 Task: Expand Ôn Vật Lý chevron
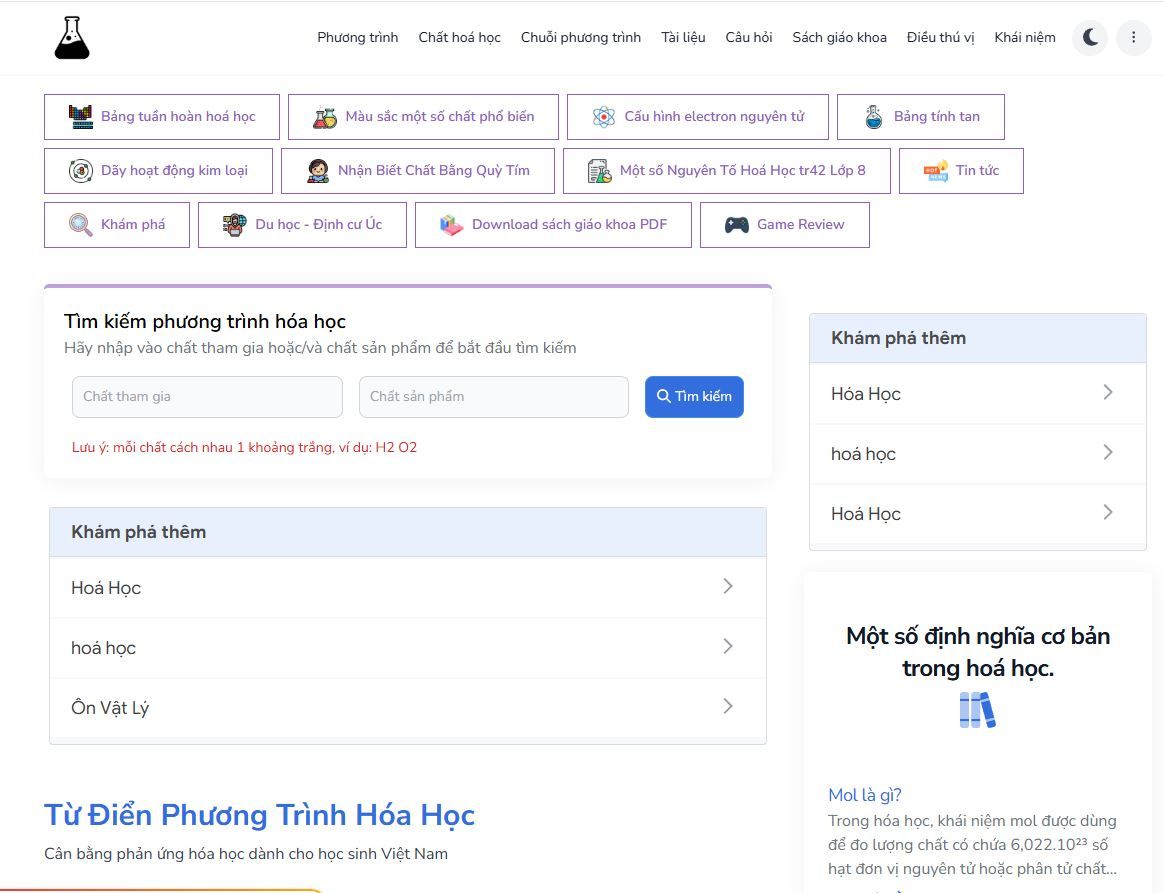click(x=728, y=706)
